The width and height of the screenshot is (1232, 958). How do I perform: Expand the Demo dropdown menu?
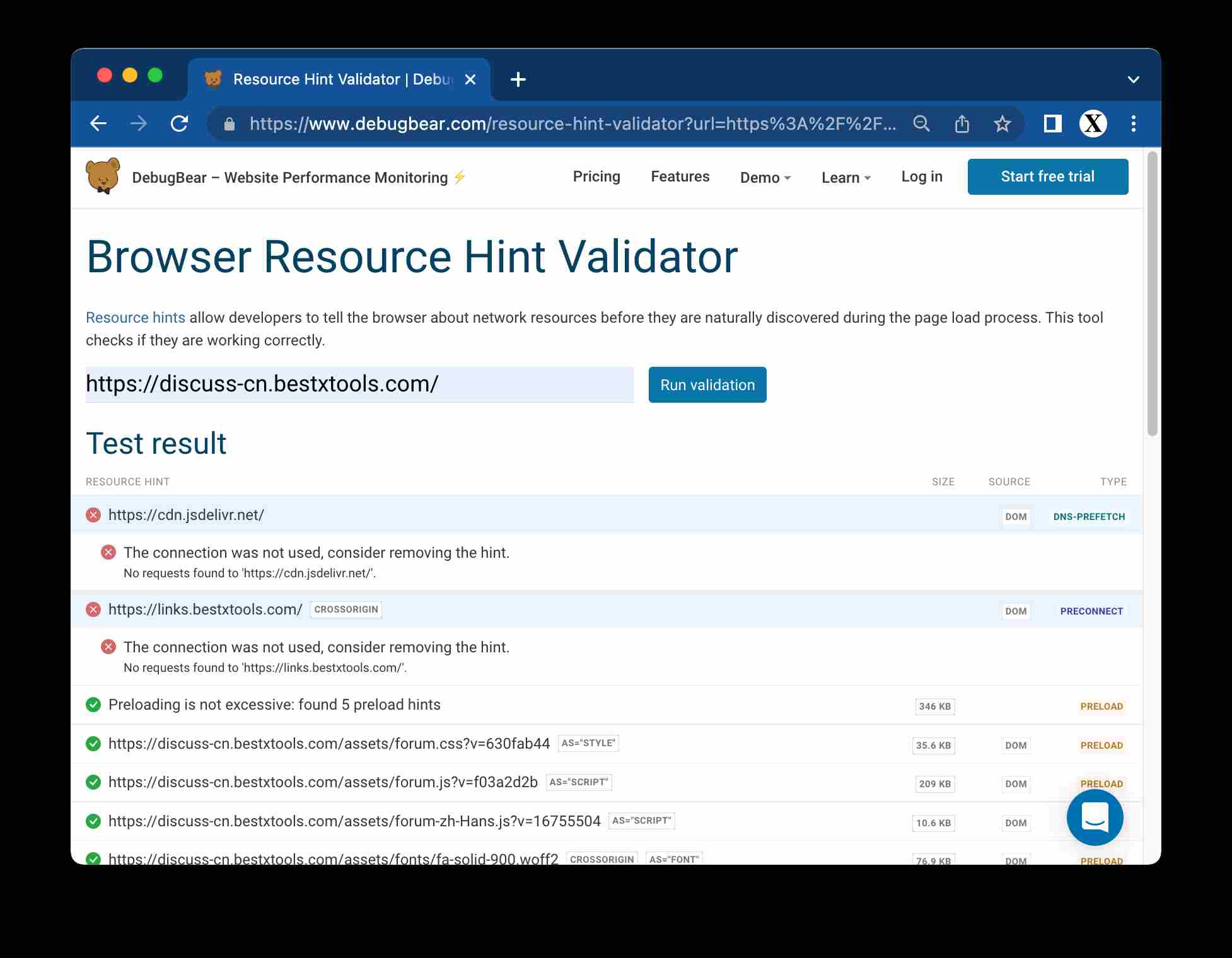click(x=765, y=178)
